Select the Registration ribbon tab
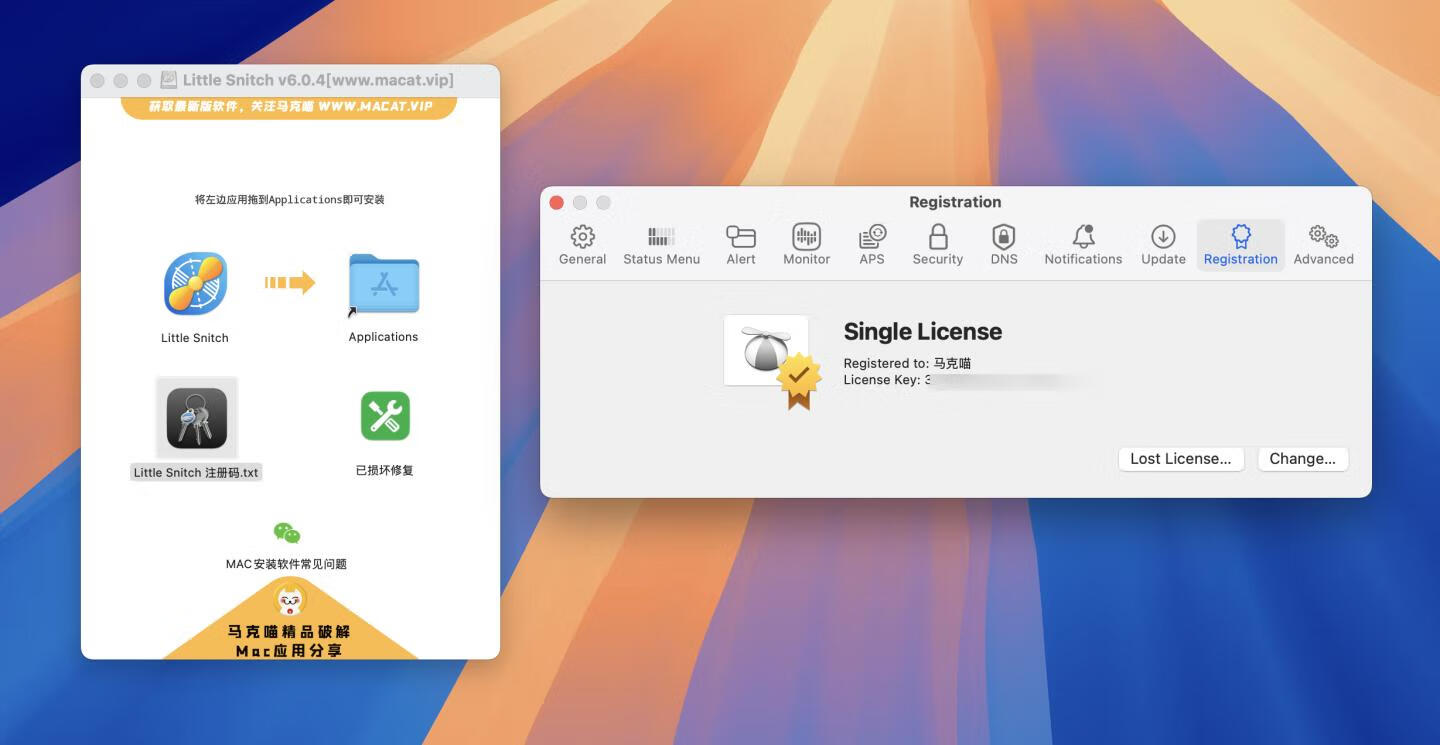 point(1240,245)
